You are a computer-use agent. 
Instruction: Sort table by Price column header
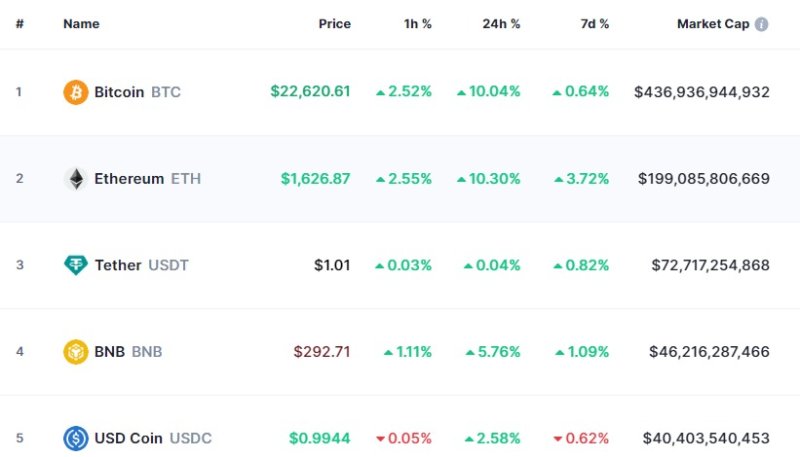click(x=334, y=24)
